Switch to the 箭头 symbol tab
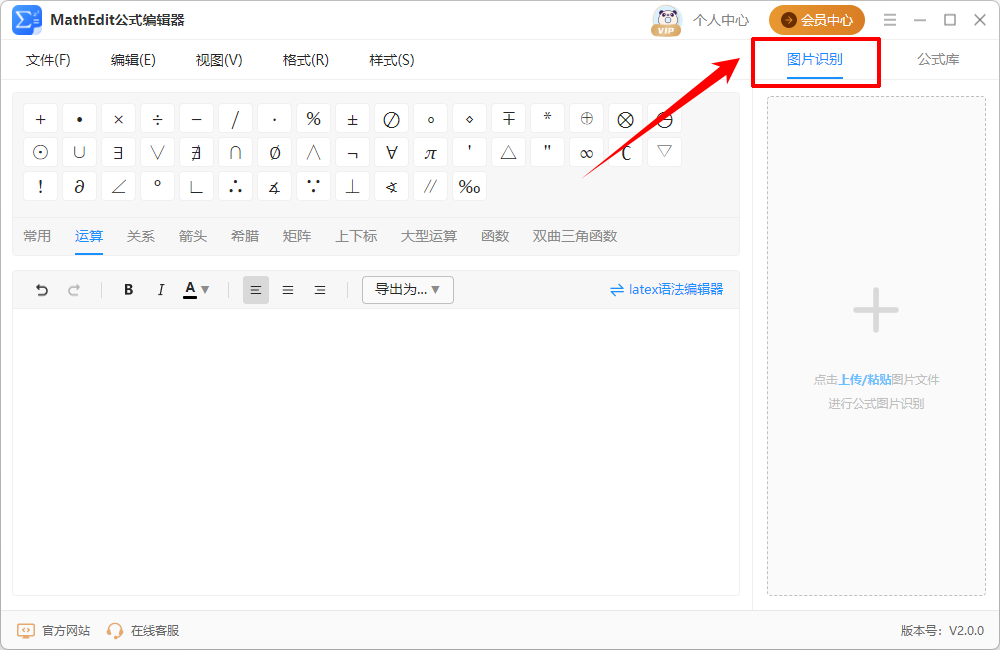The image size is (1000, 650). tap(193, 236)
